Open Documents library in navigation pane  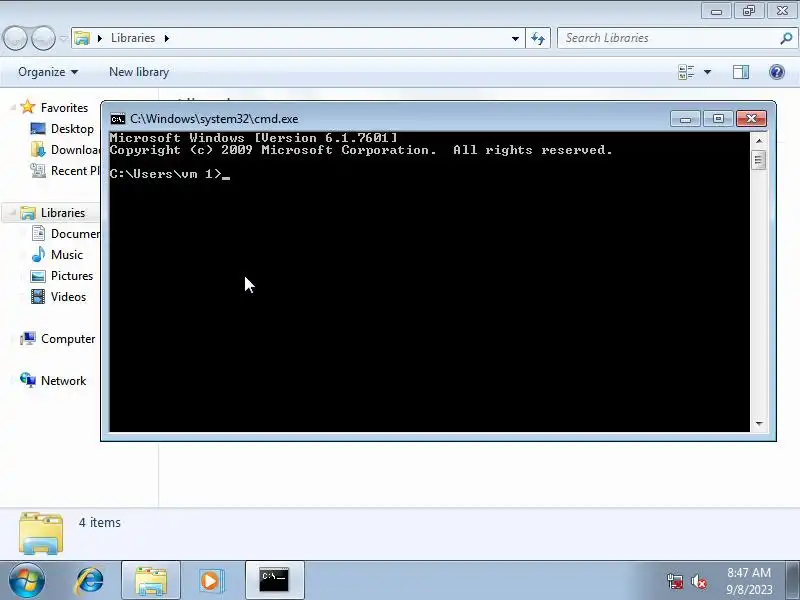click(75, 234)
